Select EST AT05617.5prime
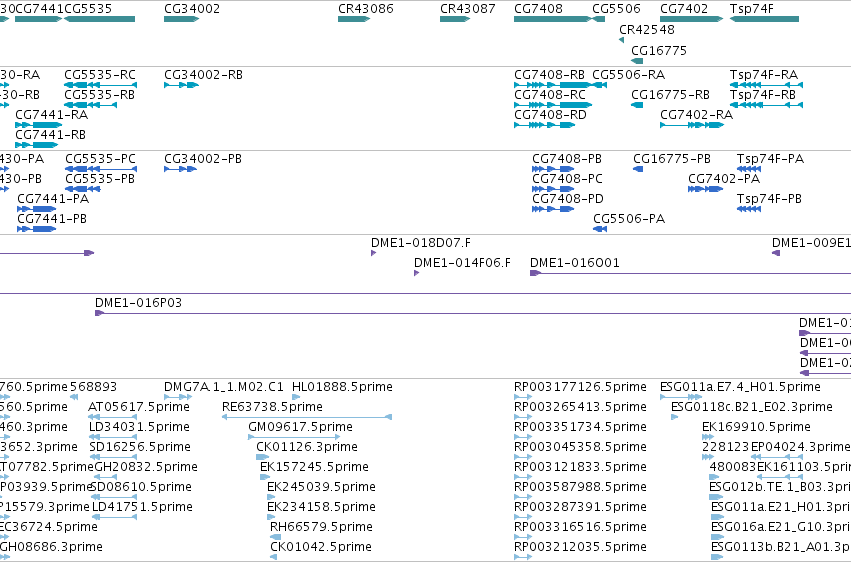 pyautogui.click(x=112, y=417)
